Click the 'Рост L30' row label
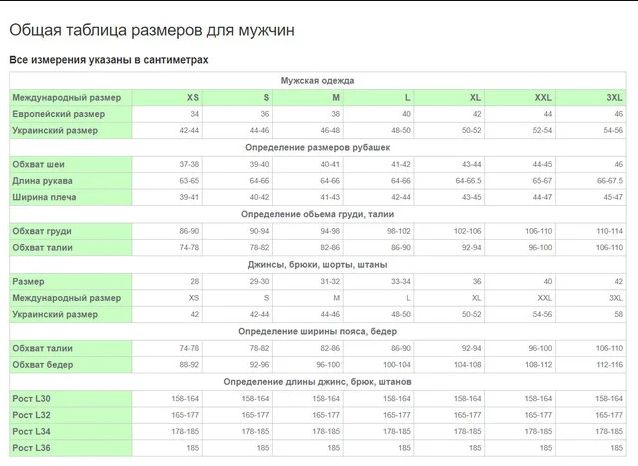 31,399
